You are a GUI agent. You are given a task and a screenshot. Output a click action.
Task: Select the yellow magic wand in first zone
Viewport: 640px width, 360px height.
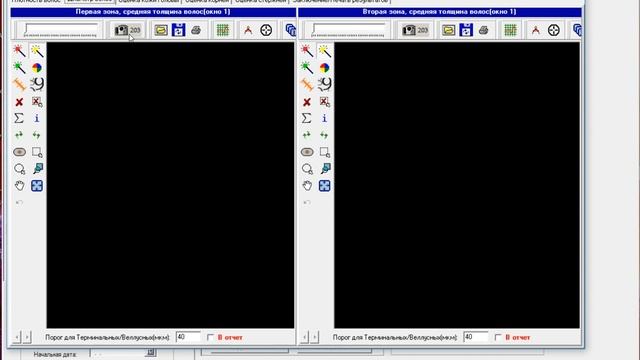tap(37, 51)
